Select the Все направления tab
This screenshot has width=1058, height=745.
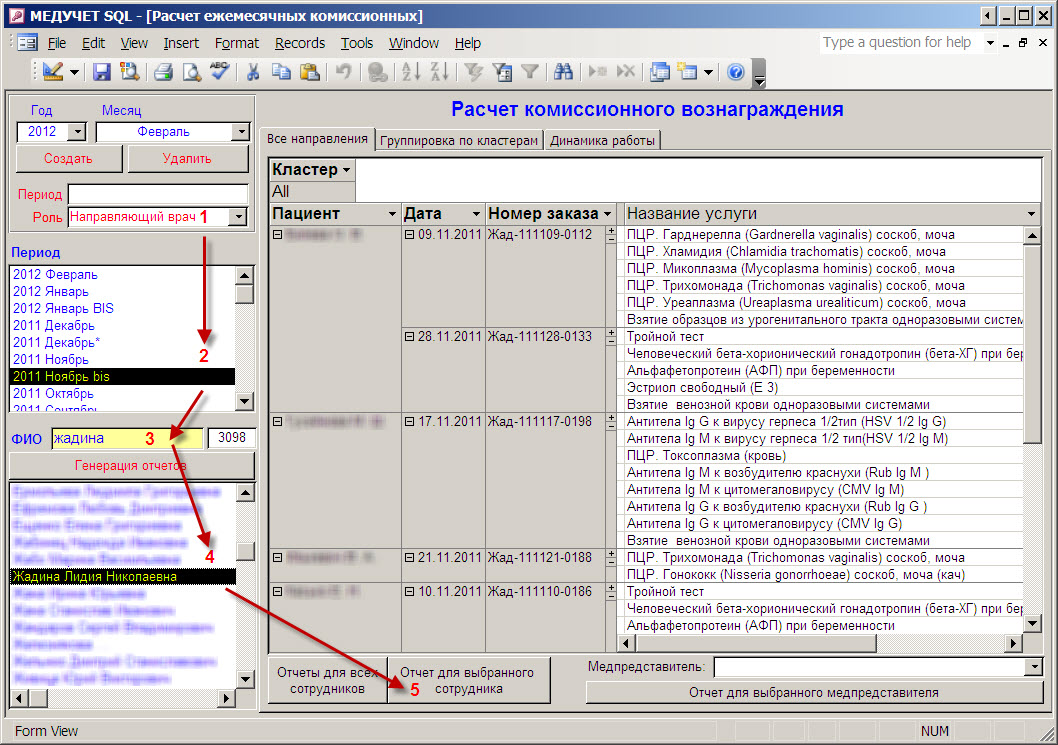(x=317, y=139)
